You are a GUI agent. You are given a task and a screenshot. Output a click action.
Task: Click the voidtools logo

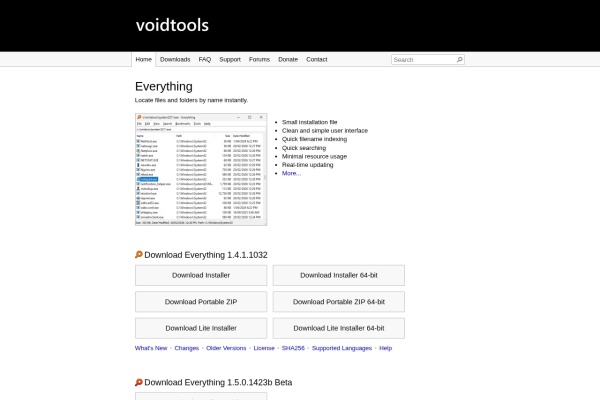tap(172, 25)
